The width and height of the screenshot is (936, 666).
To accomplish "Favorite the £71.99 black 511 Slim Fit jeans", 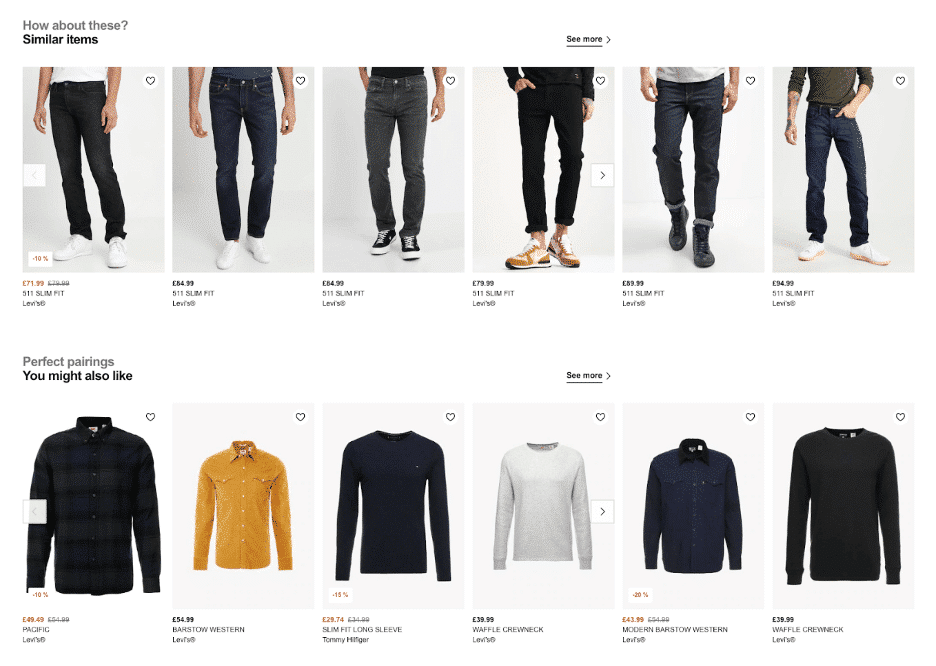I will [x=150, y=81].
